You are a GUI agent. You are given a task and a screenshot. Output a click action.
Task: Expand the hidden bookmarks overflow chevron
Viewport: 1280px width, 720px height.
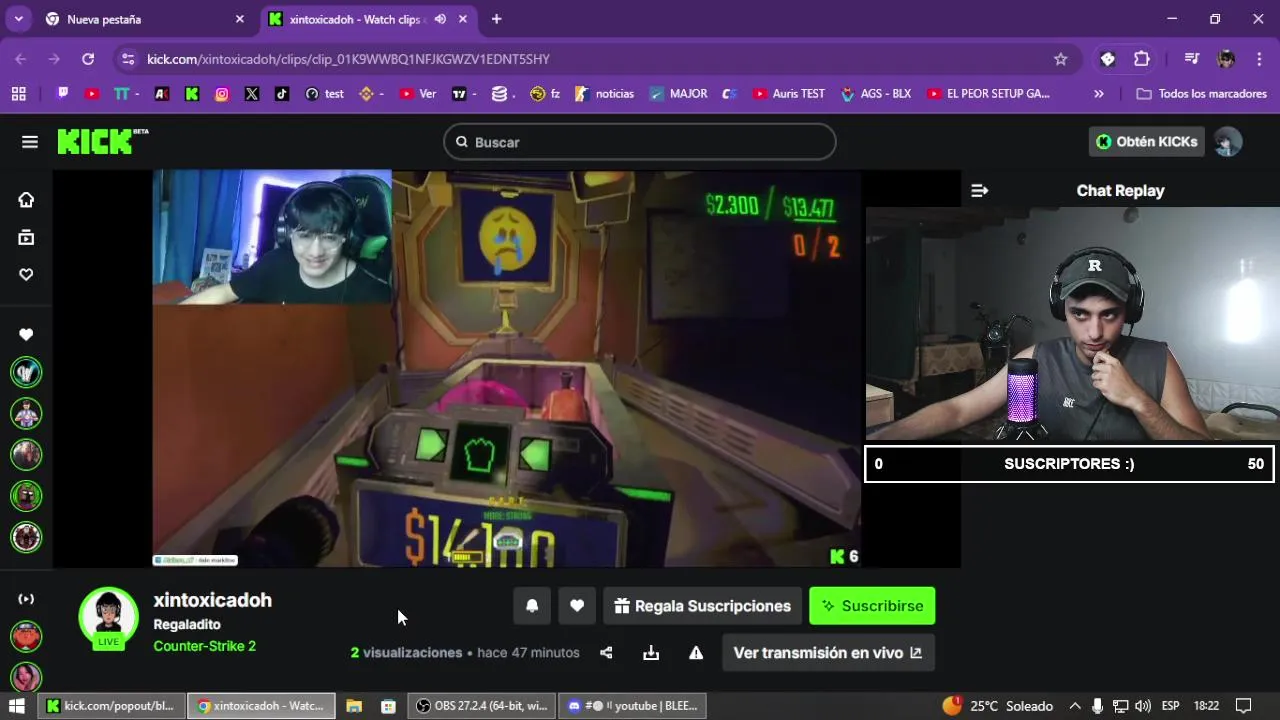pyautogui.click(x=1099, y=93)
